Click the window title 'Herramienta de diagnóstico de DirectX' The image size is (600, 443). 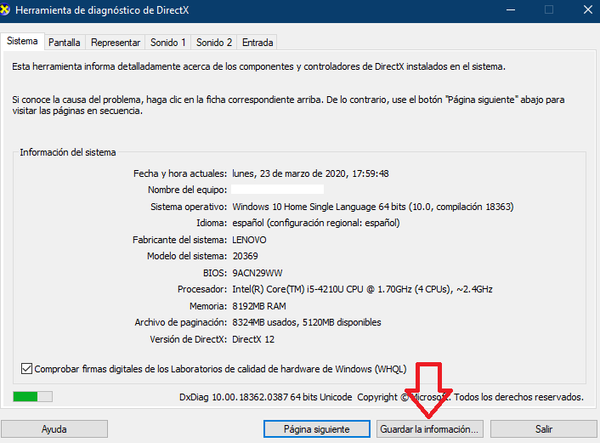pyautogui.click(x=102, y=10)
